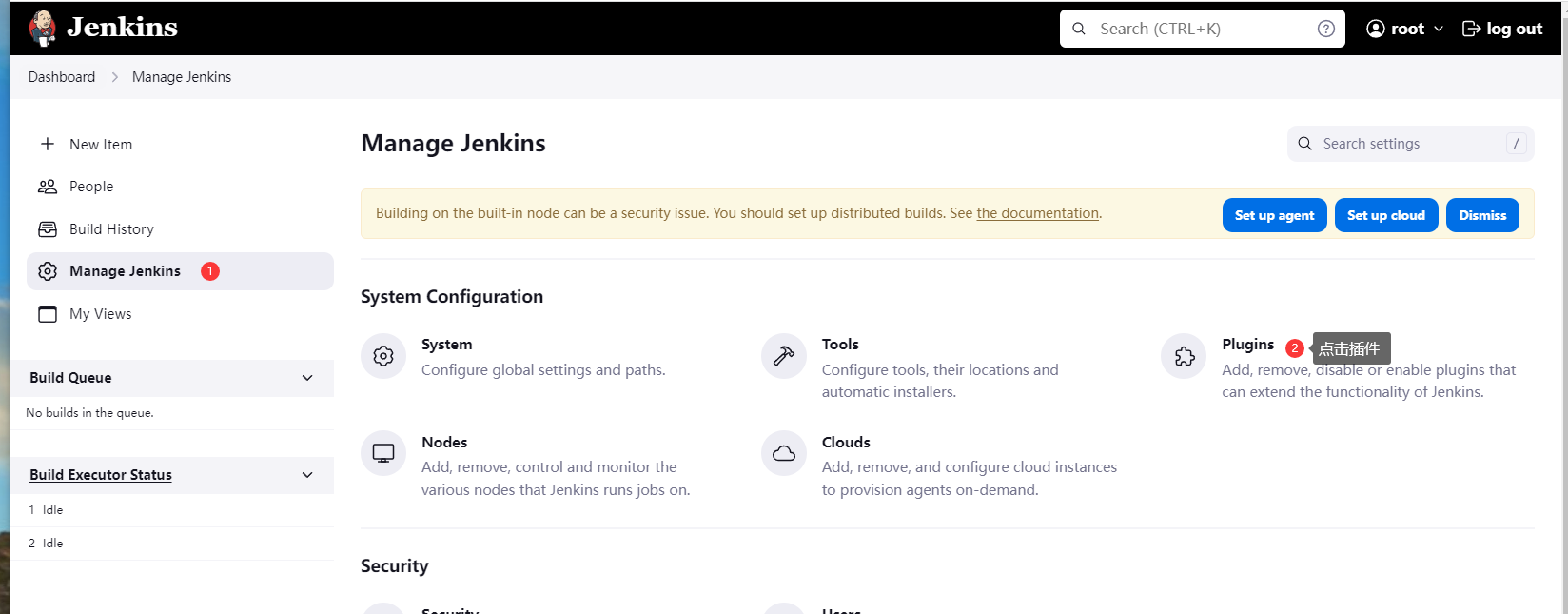The width and height of the screenshot is (1568, 614).
Task: Click the My Views window icon
Action: coord(48,314)
